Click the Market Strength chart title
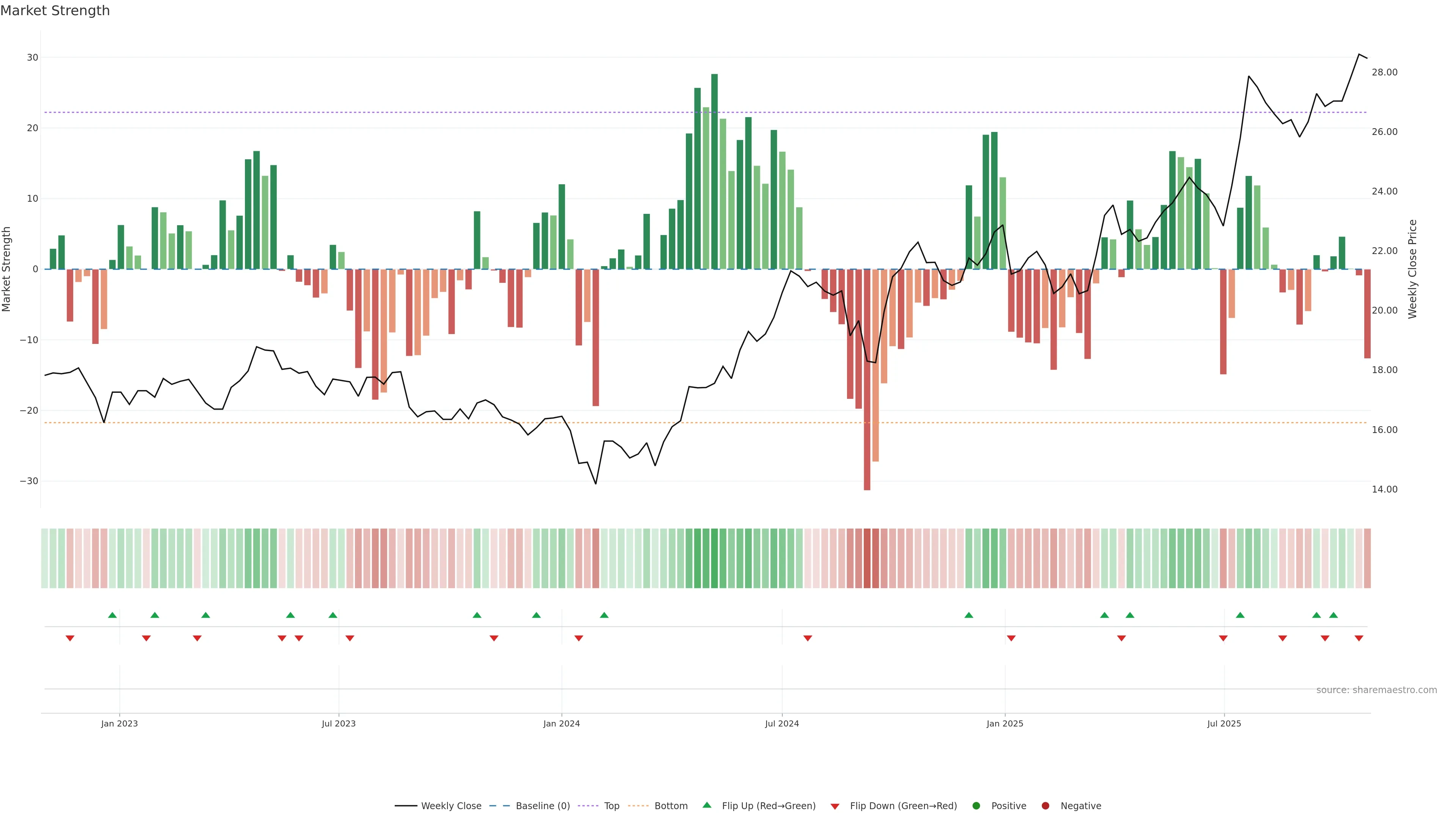The image size is (1456, 819). tap(55, 11)
